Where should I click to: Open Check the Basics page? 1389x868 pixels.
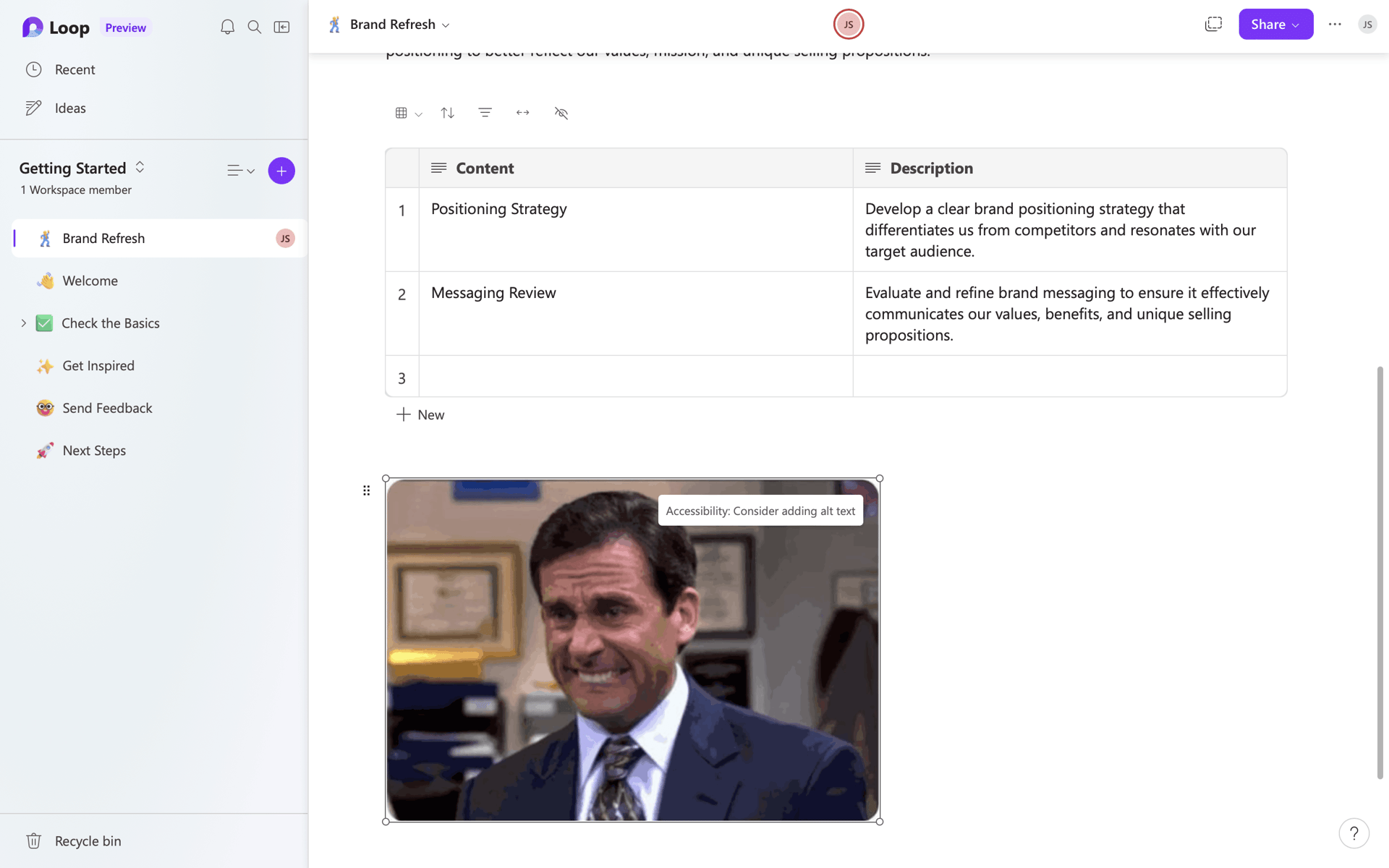point(111,323)
